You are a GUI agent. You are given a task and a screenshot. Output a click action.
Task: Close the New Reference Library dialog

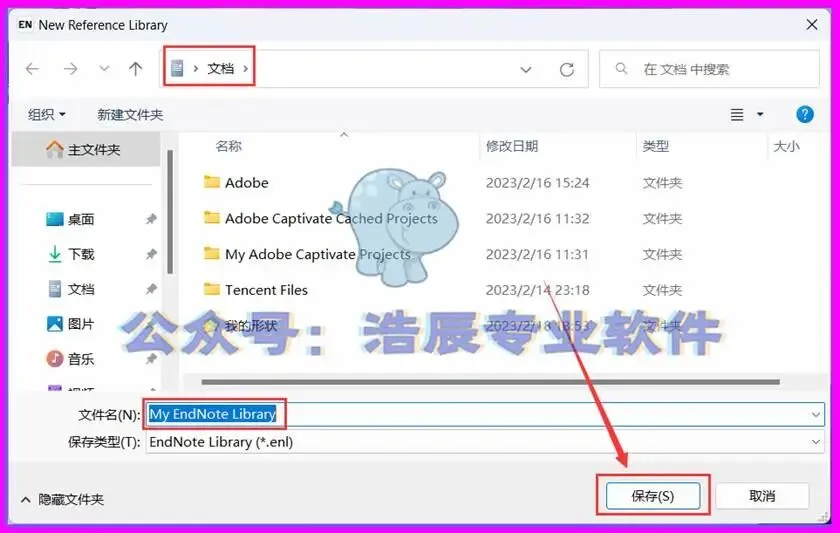tap(812, 25)
